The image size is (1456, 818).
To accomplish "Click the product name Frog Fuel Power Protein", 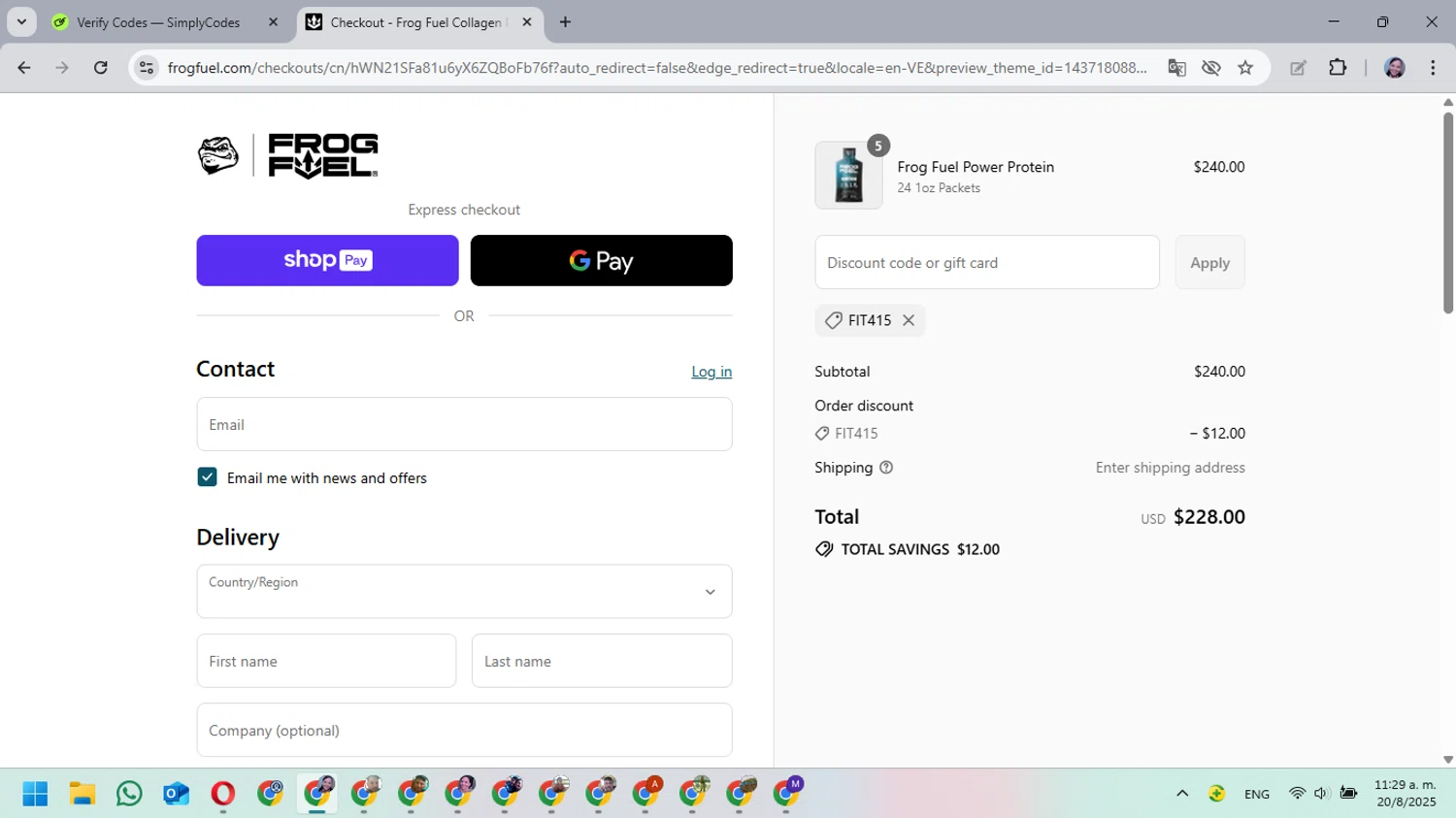I will [x=976, y=167].
